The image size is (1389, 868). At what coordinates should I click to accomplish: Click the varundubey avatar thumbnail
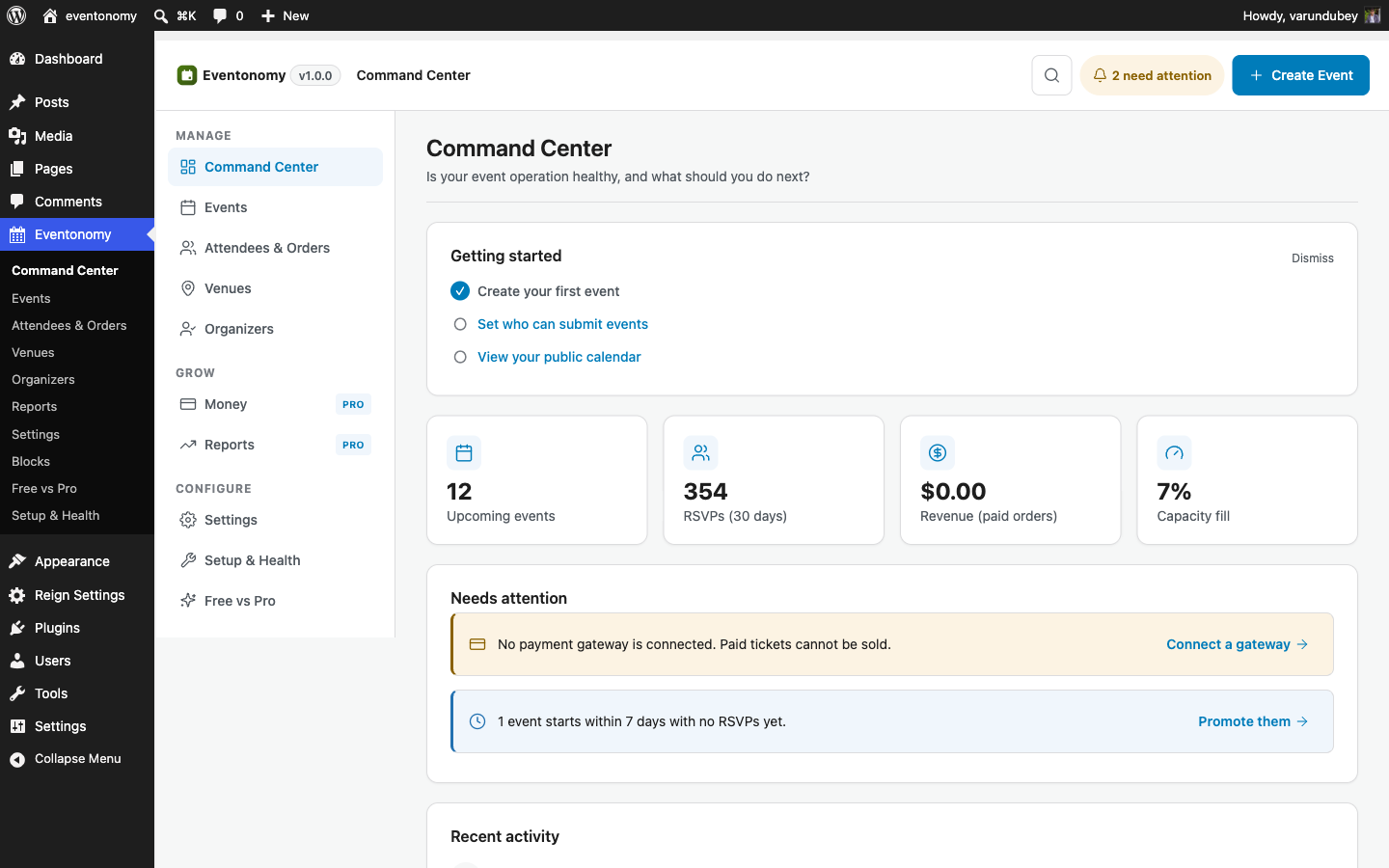1373,15
